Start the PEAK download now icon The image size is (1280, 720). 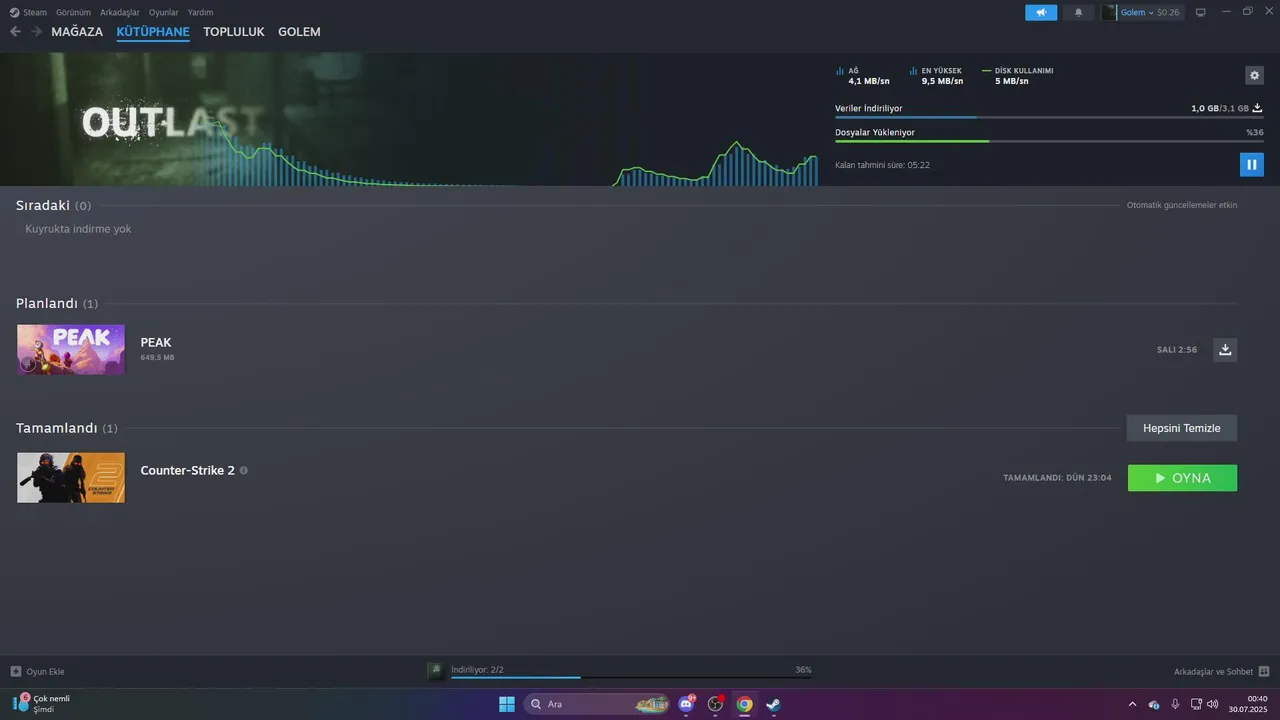1225,349
